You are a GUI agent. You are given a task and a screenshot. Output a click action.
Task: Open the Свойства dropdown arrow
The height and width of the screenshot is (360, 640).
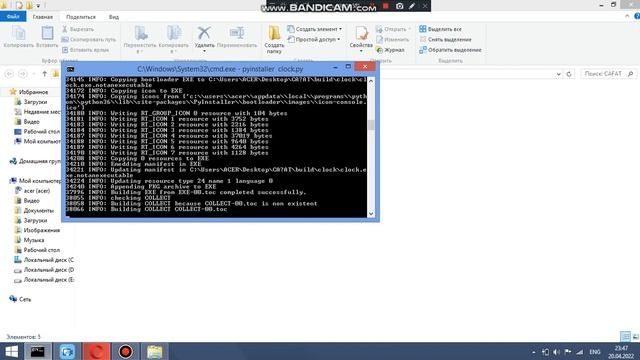click(x=361, y=51)
